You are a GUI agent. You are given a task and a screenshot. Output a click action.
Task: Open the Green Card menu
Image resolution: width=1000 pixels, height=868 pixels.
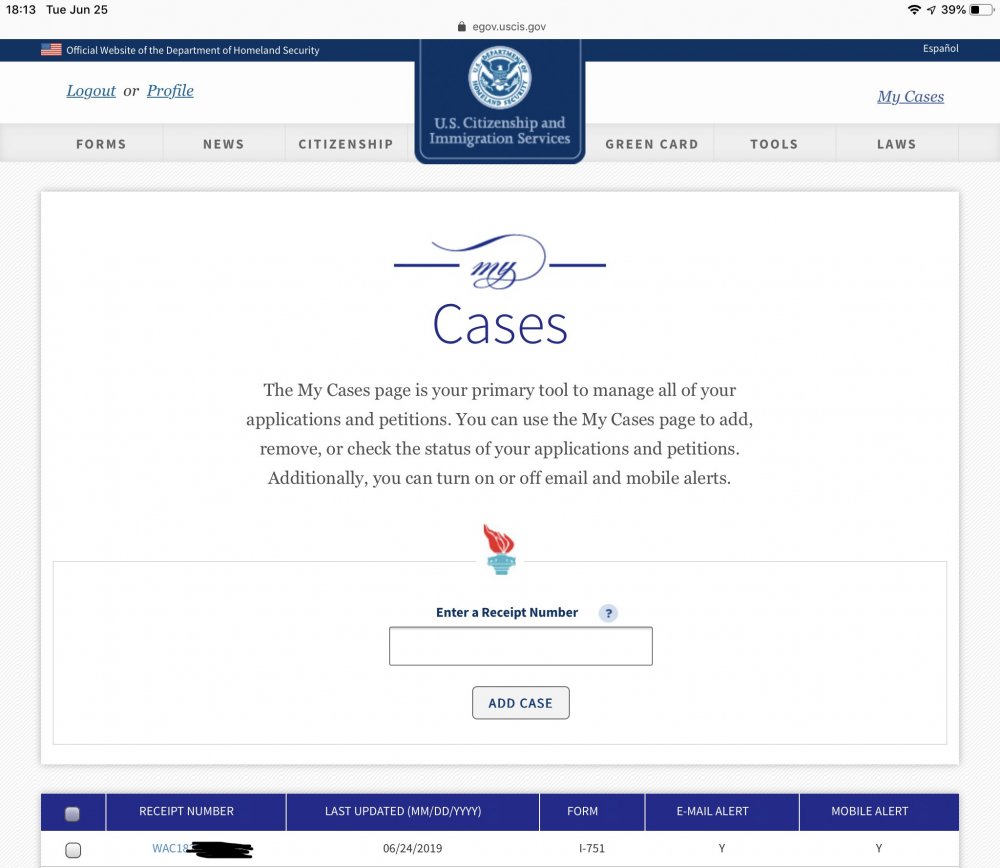point(652,144)
